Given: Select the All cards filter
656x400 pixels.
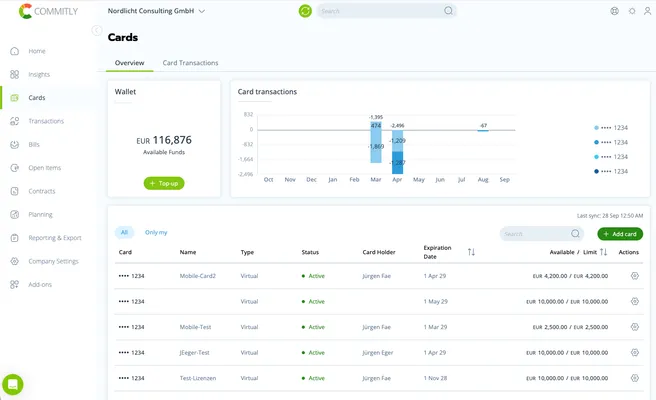Looking at the screenshot, I should point(124,232).
